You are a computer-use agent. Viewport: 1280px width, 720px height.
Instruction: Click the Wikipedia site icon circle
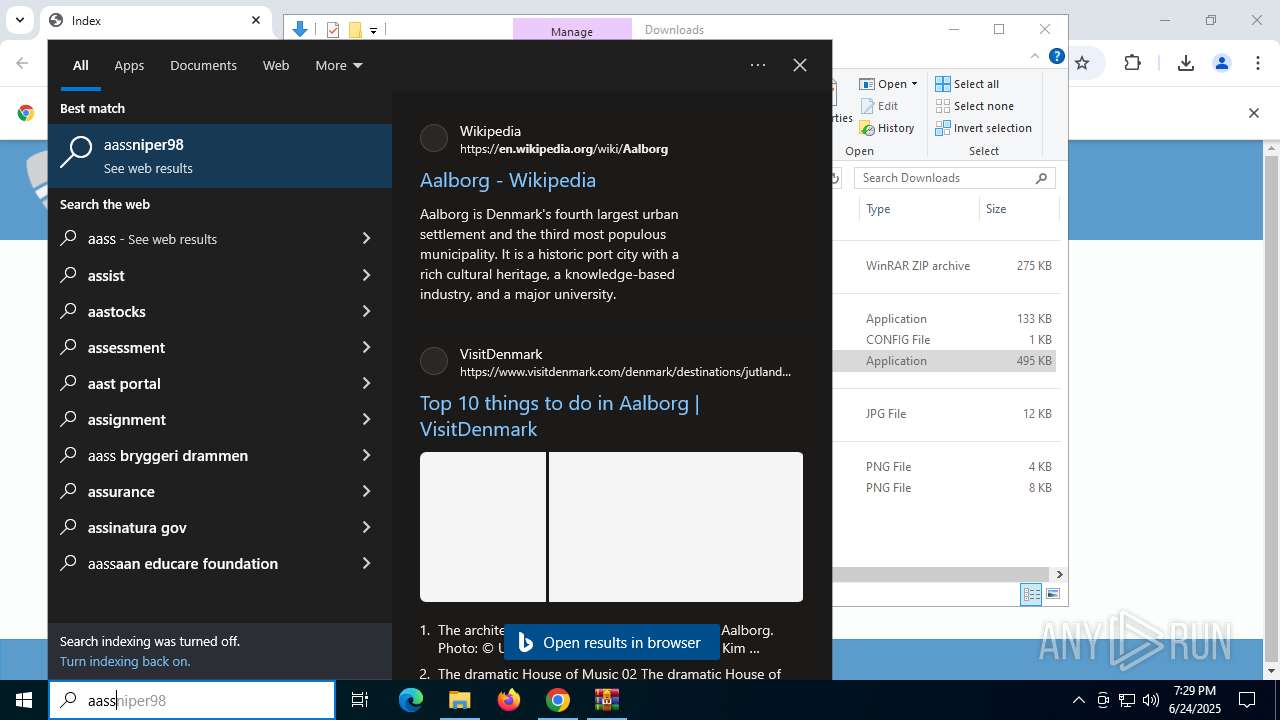point(434,139)
